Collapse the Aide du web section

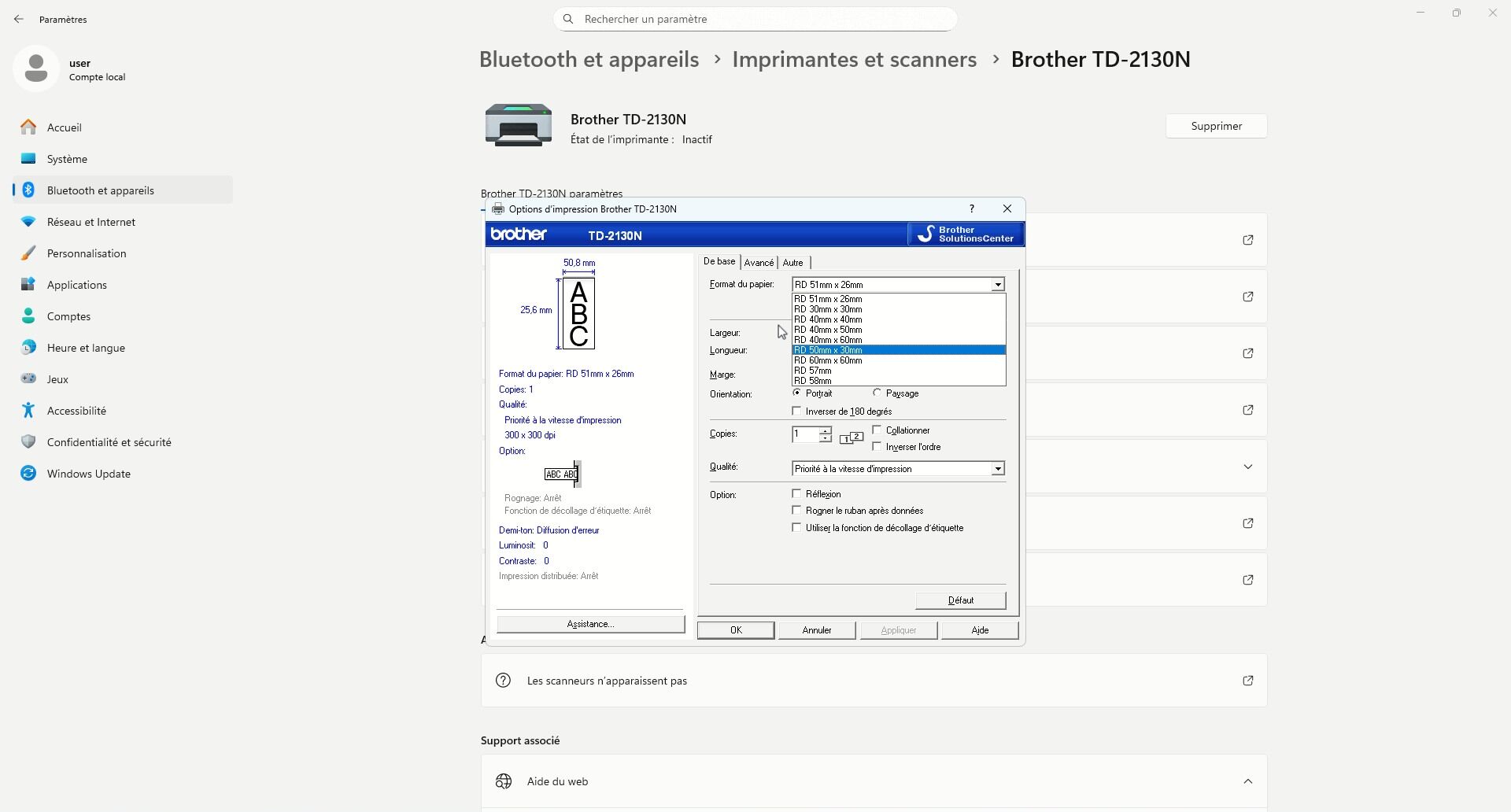pyautogui.click(x=1248, y=781)
